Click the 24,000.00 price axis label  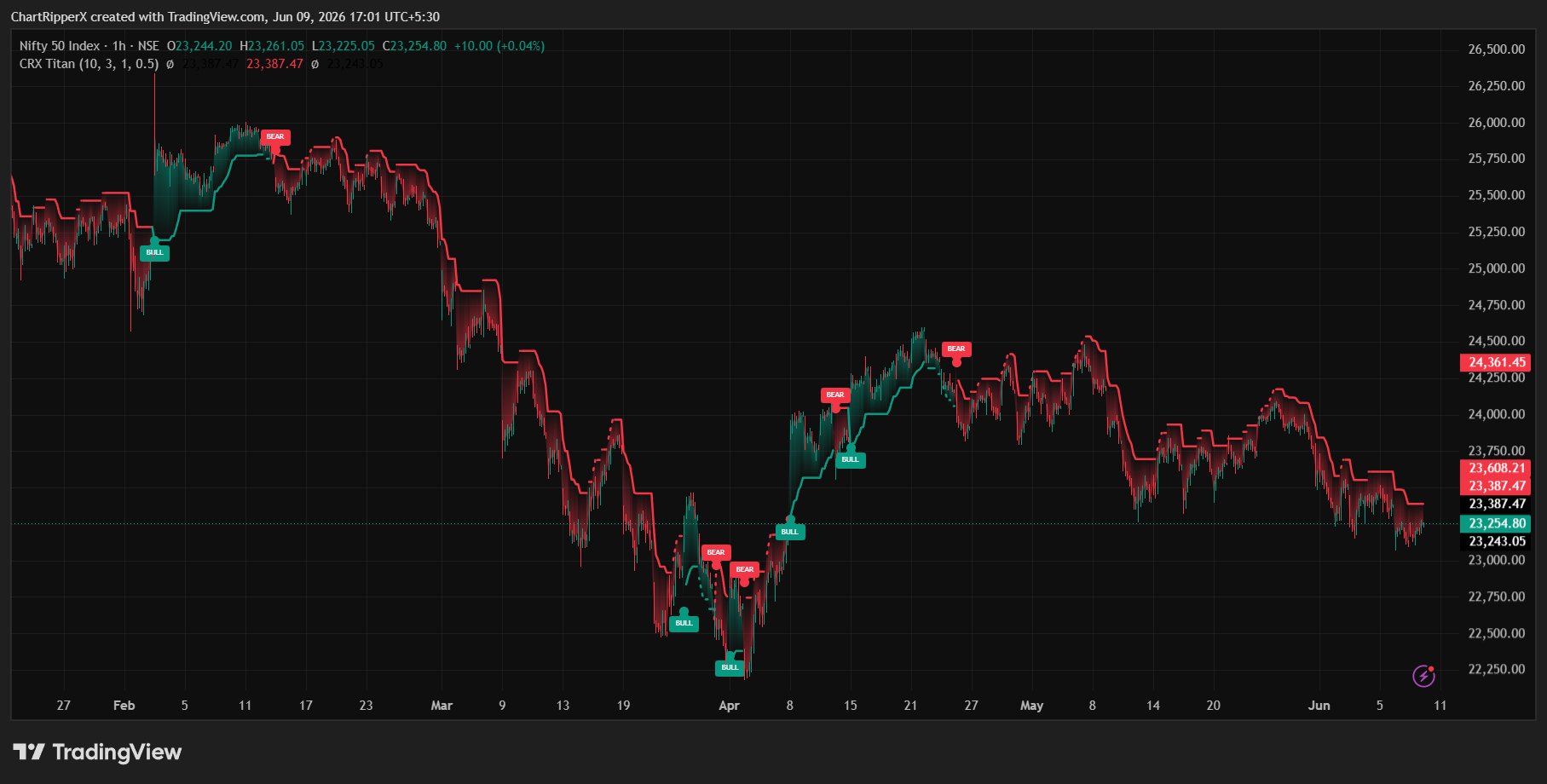1497,414
